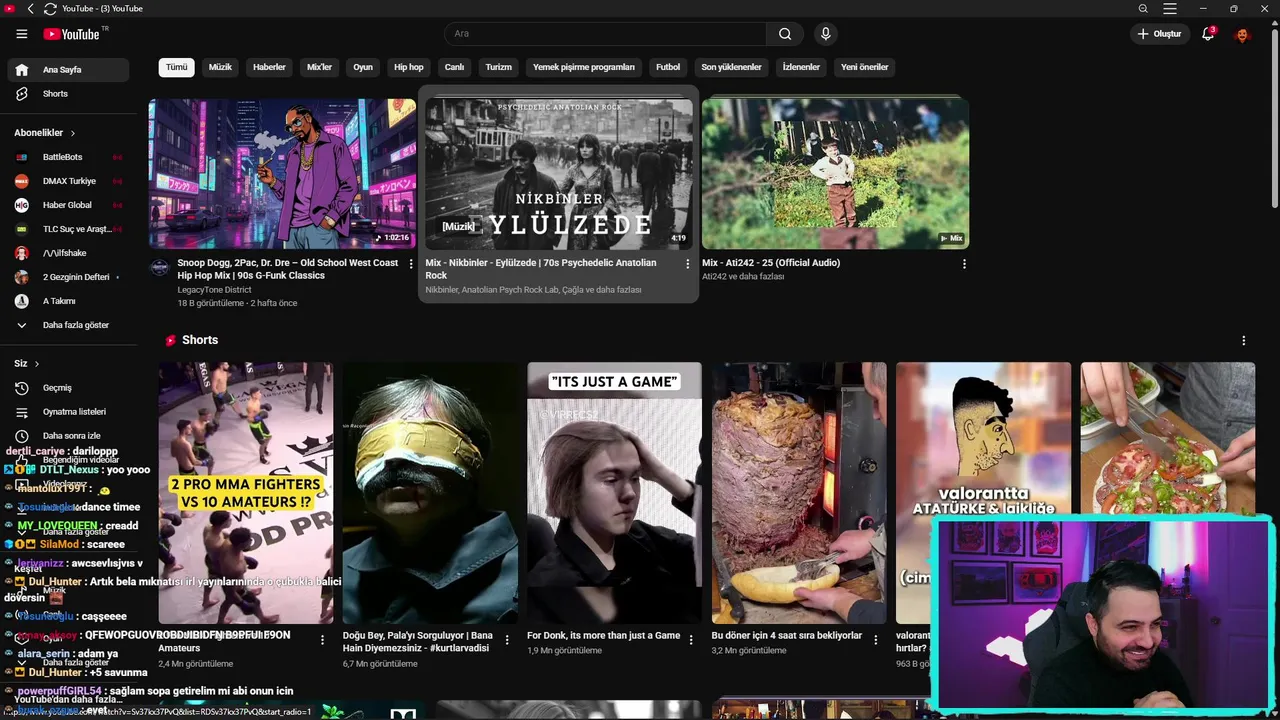Click Bu döner için 4 saat sıra bekliyorlar title
The width and height of the screenshot is (1280, 720).
tap(787, 636)
